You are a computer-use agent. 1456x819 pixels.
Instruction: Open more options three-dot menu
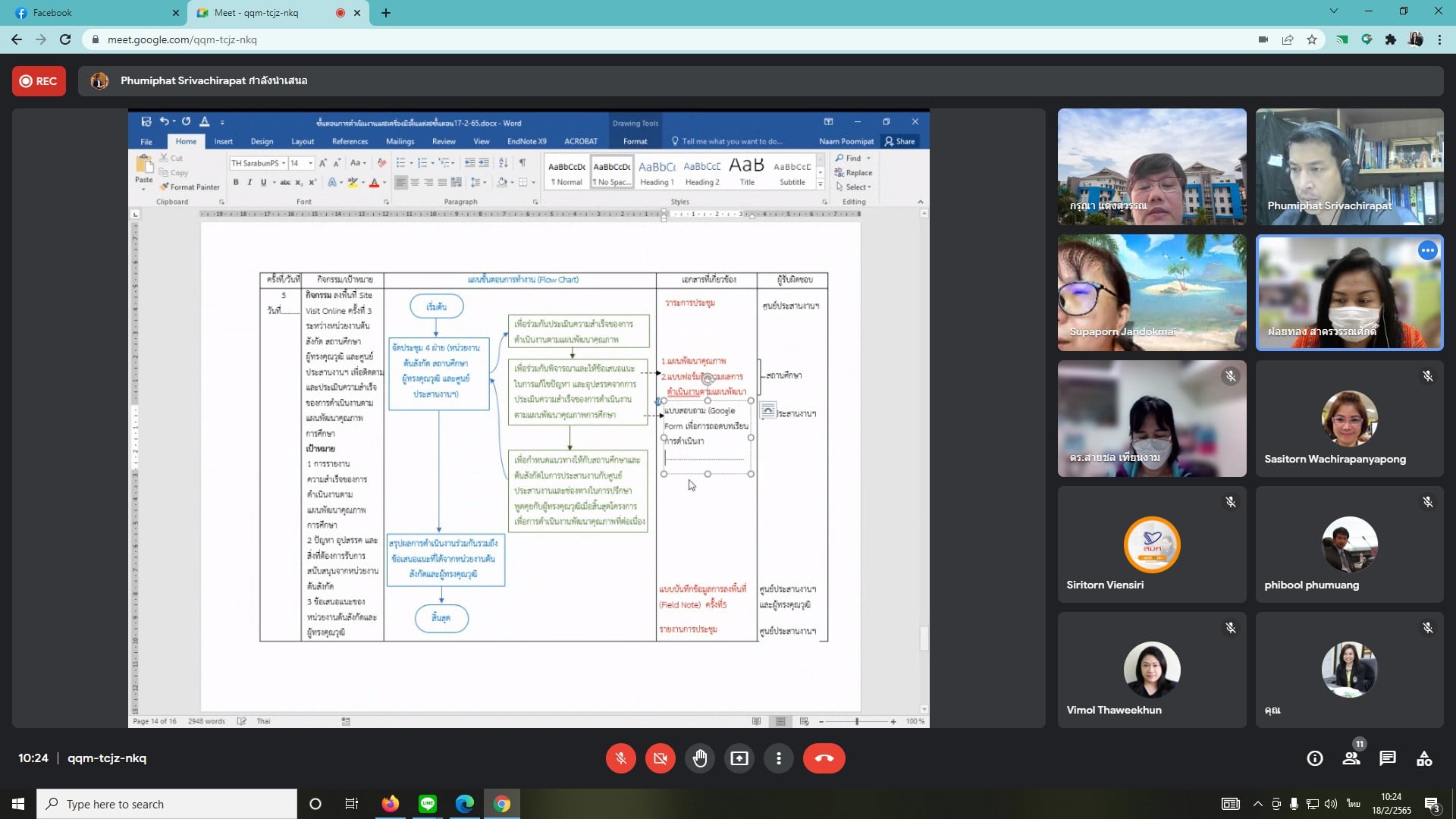779,758
